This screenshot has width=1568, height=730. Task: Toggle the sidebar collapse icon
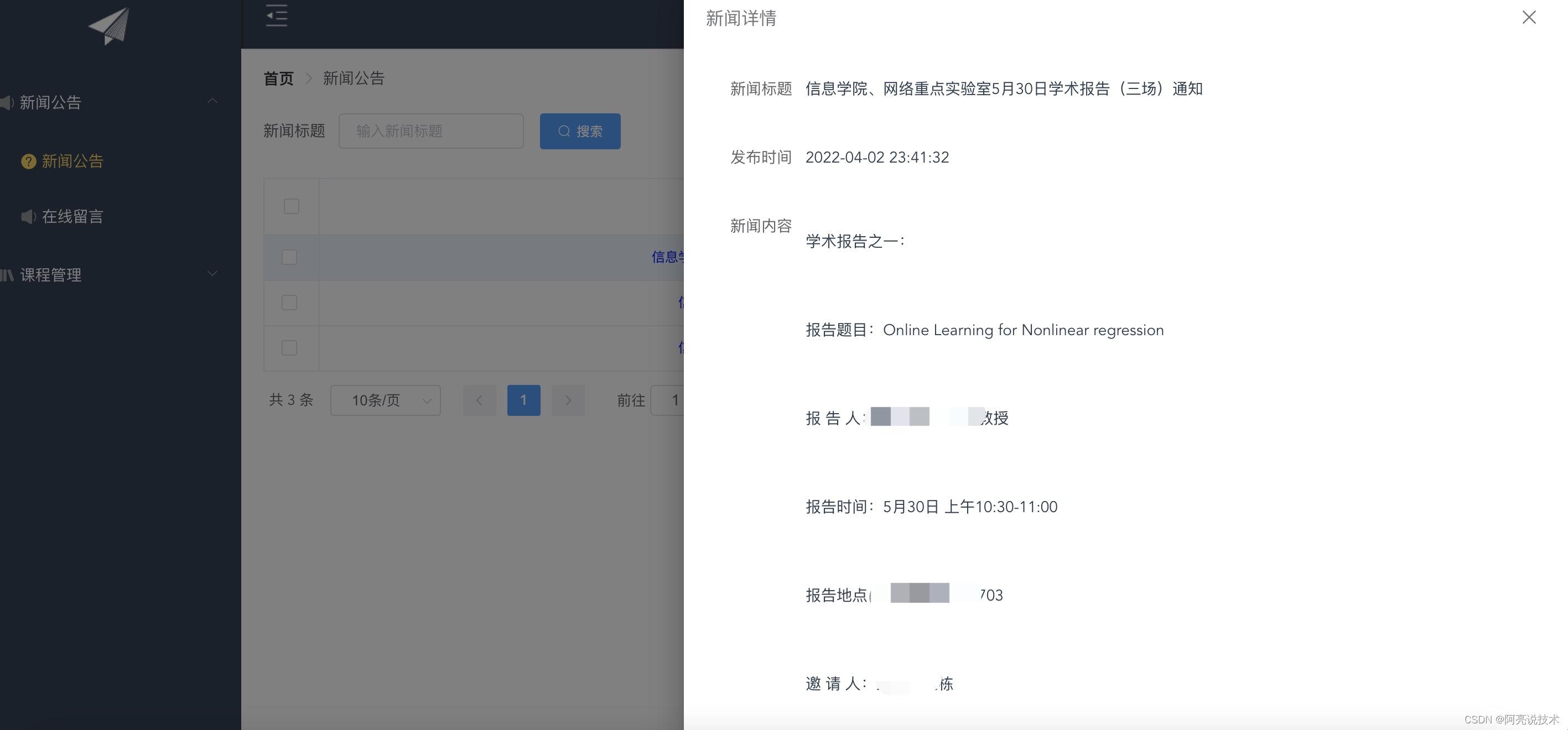pos(276,16)
